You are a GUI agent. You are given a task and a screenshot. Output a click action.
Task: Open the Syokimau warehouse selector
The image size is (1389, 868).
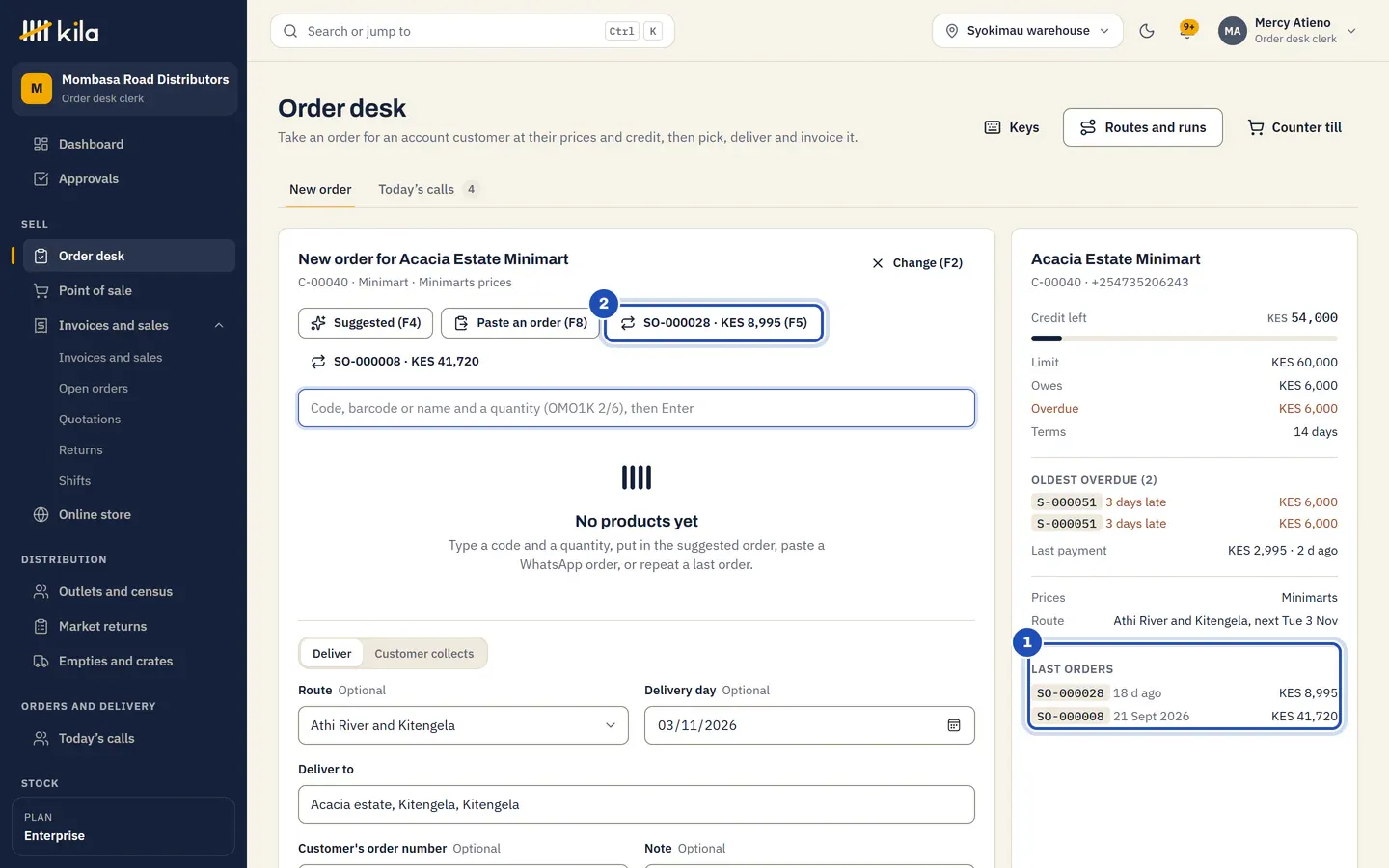coord(1027,31)
